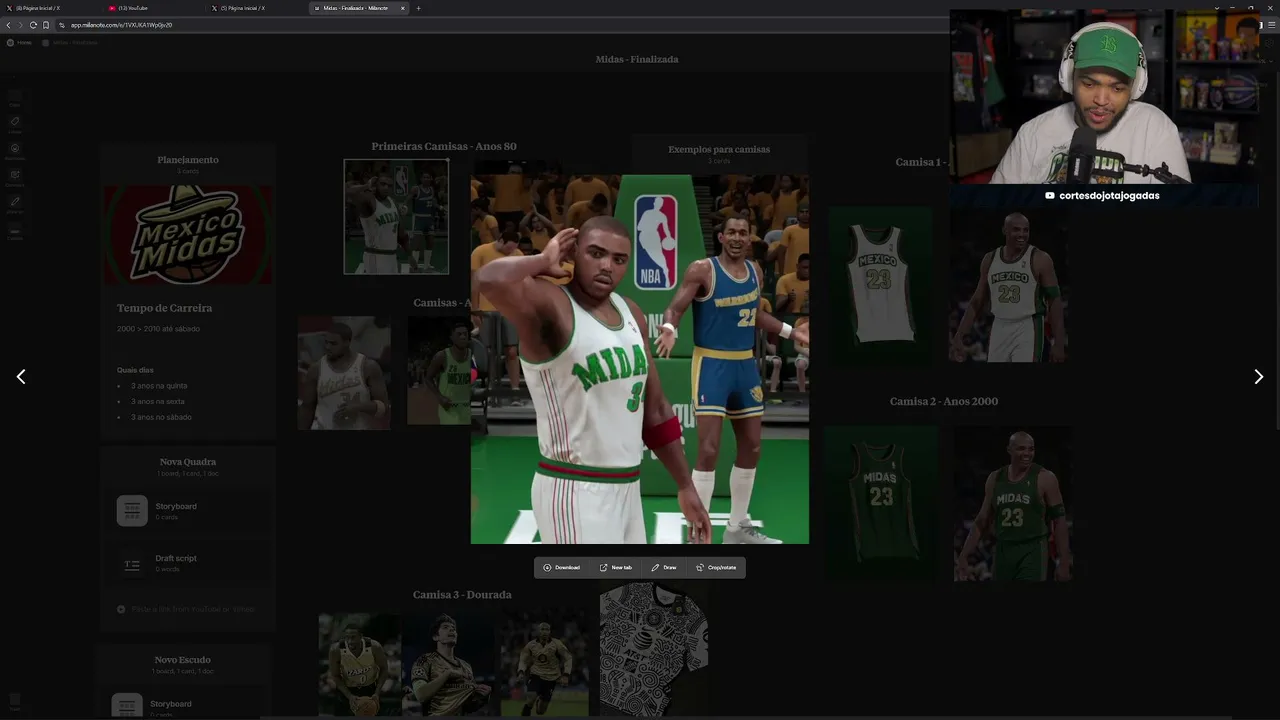Reload the Milanote page
This screenshot has height=720, width=1280.
(33, 25)
